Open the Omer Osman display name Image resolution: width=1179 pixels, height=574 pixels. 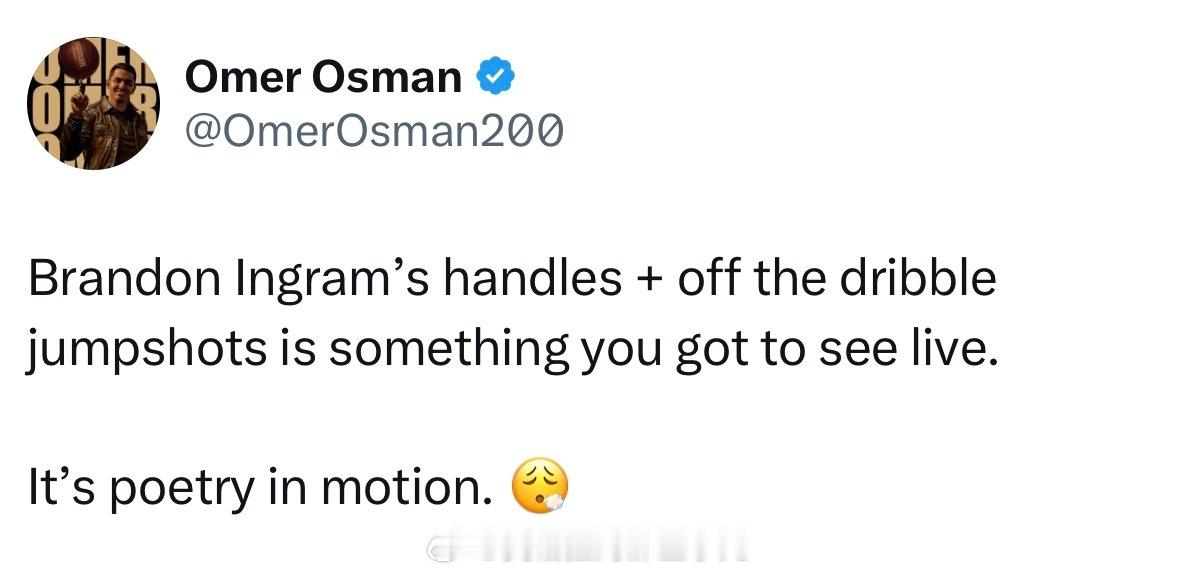click(x=324, y=77)
